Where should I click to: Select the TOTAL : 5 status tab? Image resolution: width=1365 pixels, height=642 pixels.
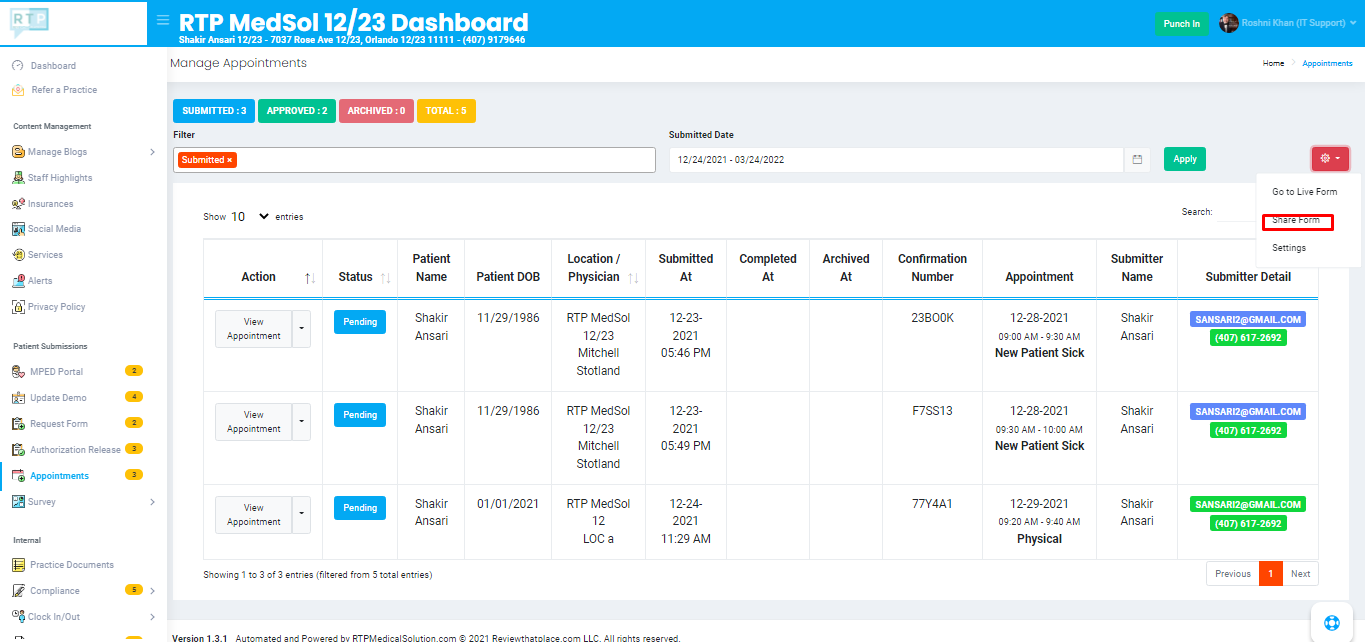click(x=446, y=111)
